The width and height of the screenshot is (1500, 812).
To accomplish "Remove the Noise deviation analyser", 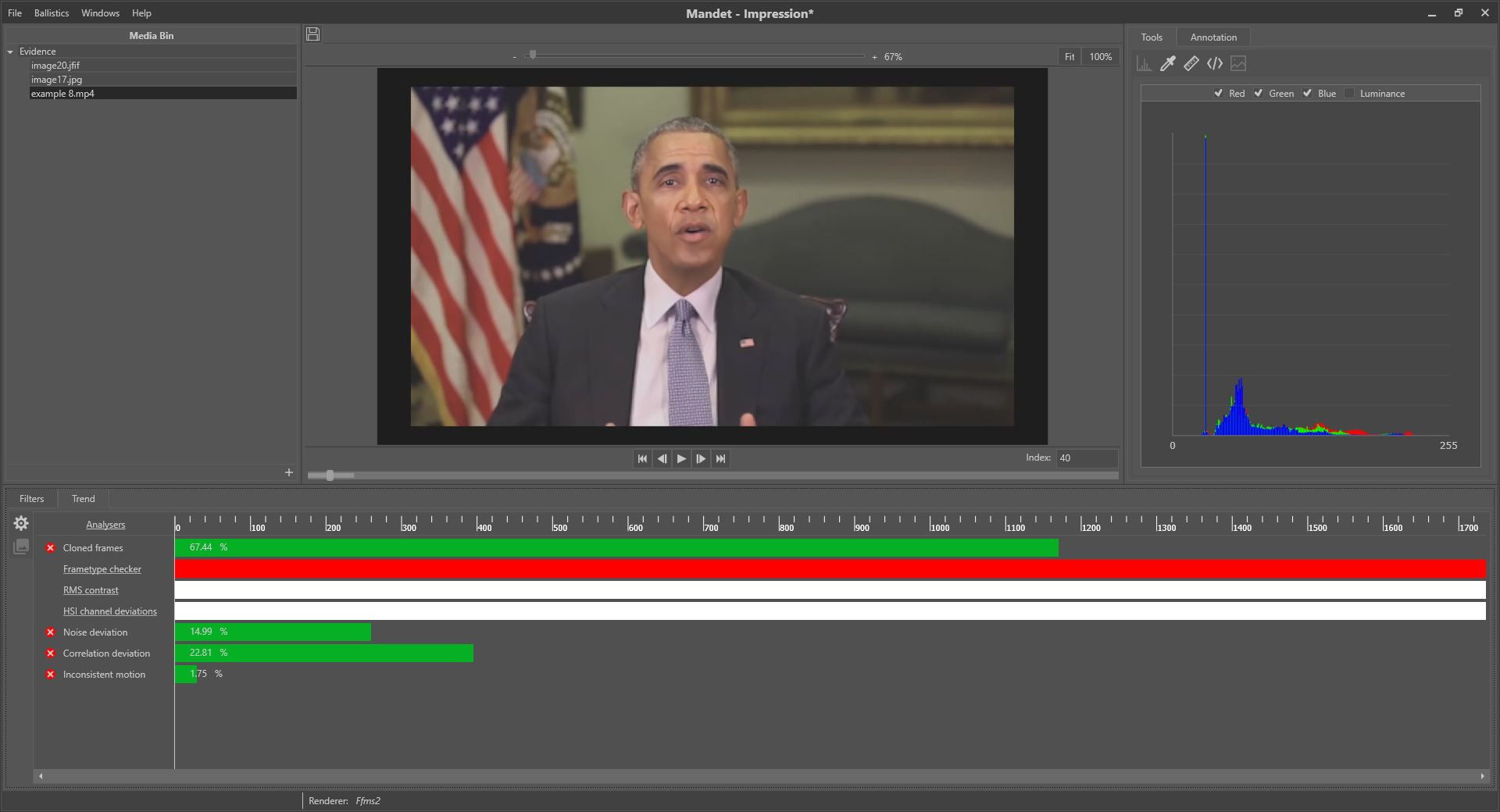I will click(x=50, y=632).
